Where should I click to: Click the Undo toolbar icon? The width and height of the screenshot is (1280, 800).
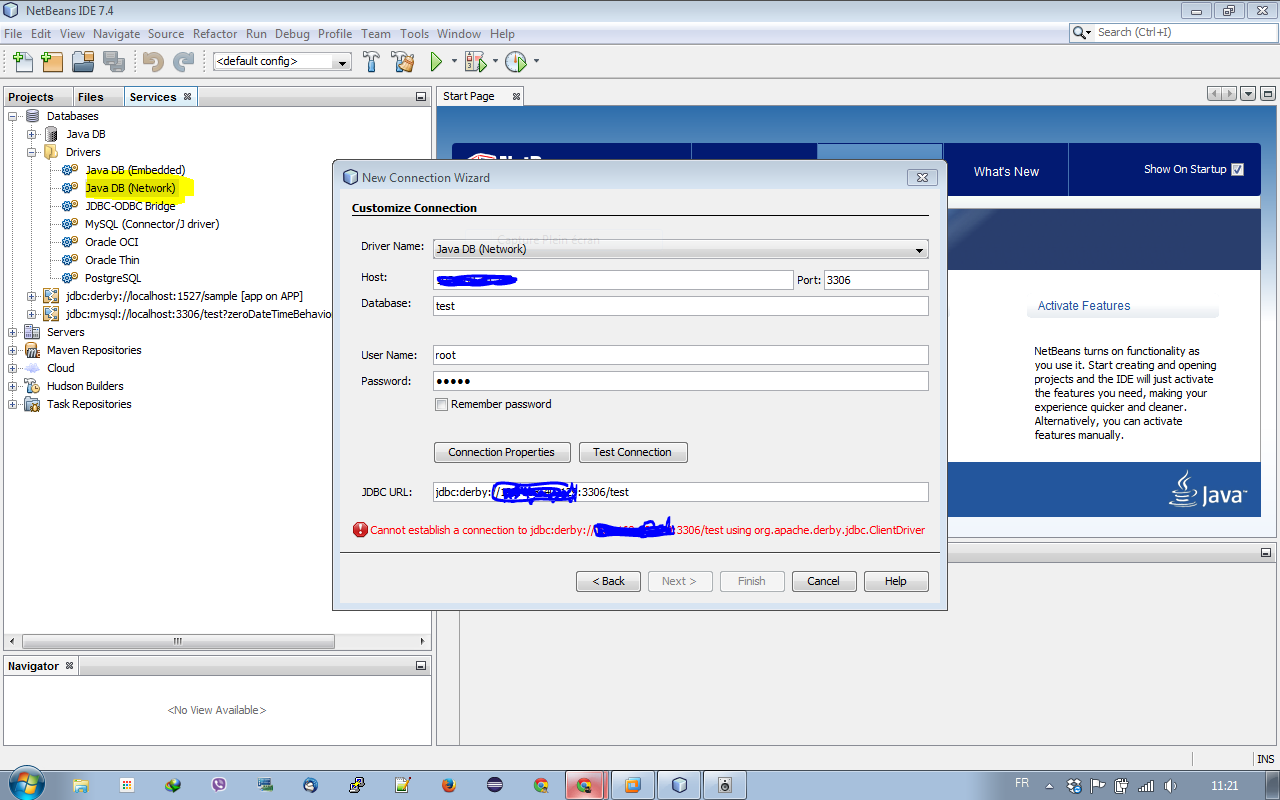(153, 61)
